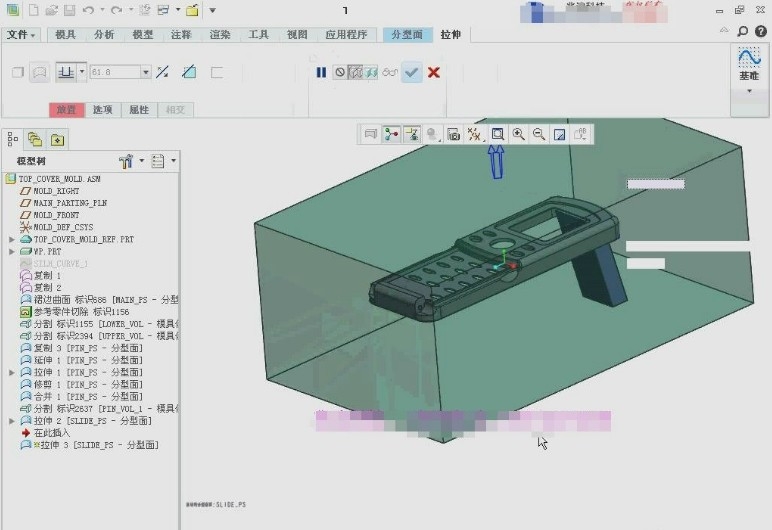The width and height of the screenshot is (772, 530).
Task: Click the search magnifier in ribbon corner
Action: pos(742,32)
